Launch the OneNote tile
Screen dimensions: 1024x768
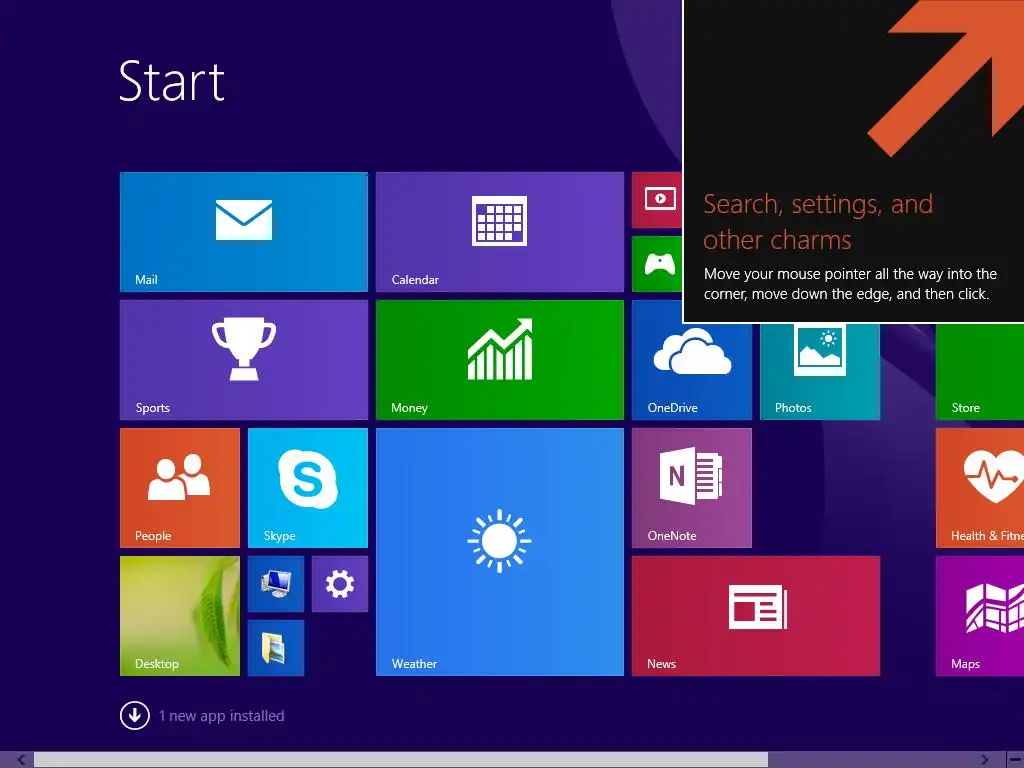(x=692, y=488)
